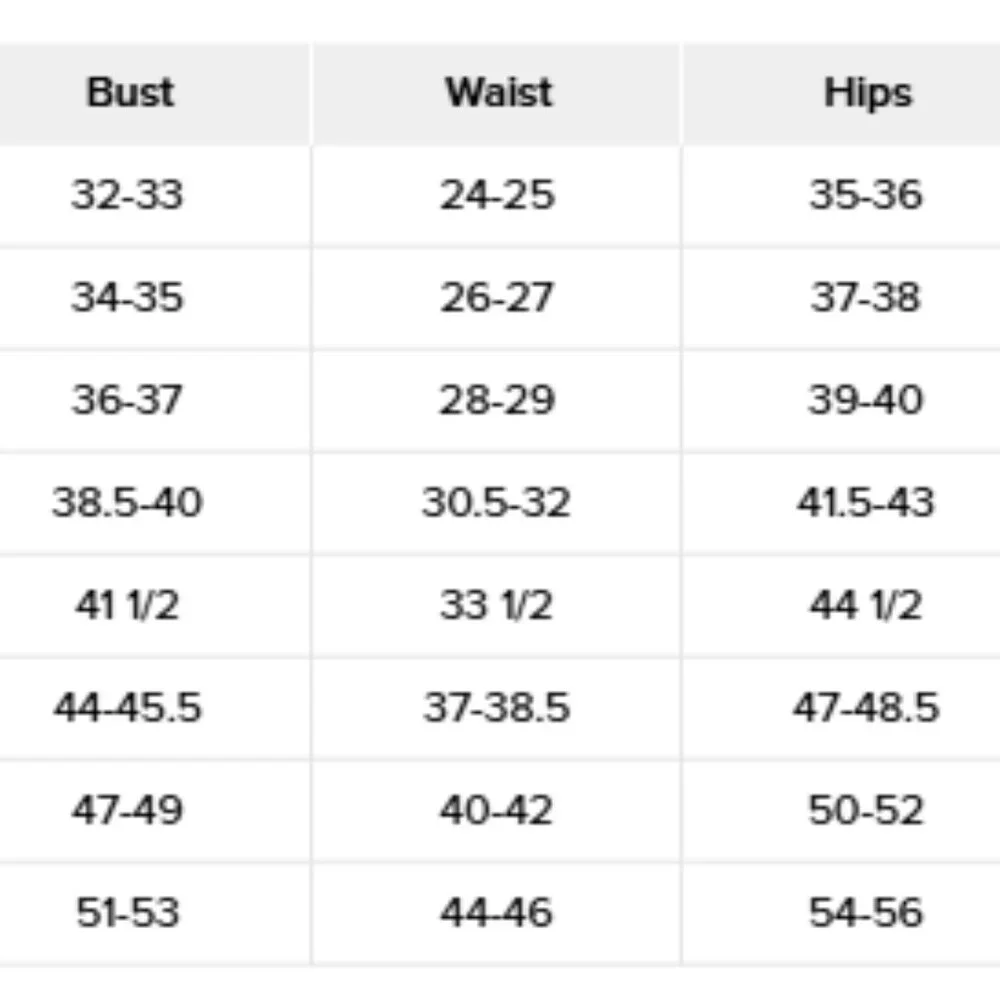Click the 47-49 bust measurement

pos(128,810)
